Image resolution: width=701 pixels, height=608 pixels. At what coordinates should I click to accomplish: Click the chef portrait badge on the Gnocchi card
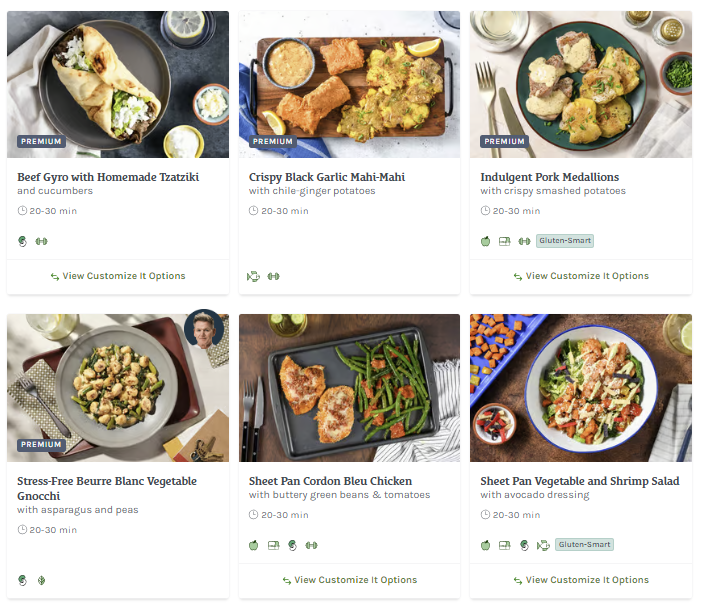pyautogui.click(x=204, y=330)
